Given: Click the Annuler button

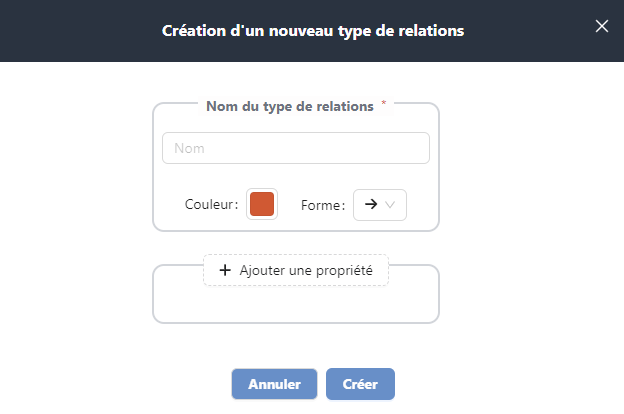Looking at the screenshot, I should (x=274, y=384).
